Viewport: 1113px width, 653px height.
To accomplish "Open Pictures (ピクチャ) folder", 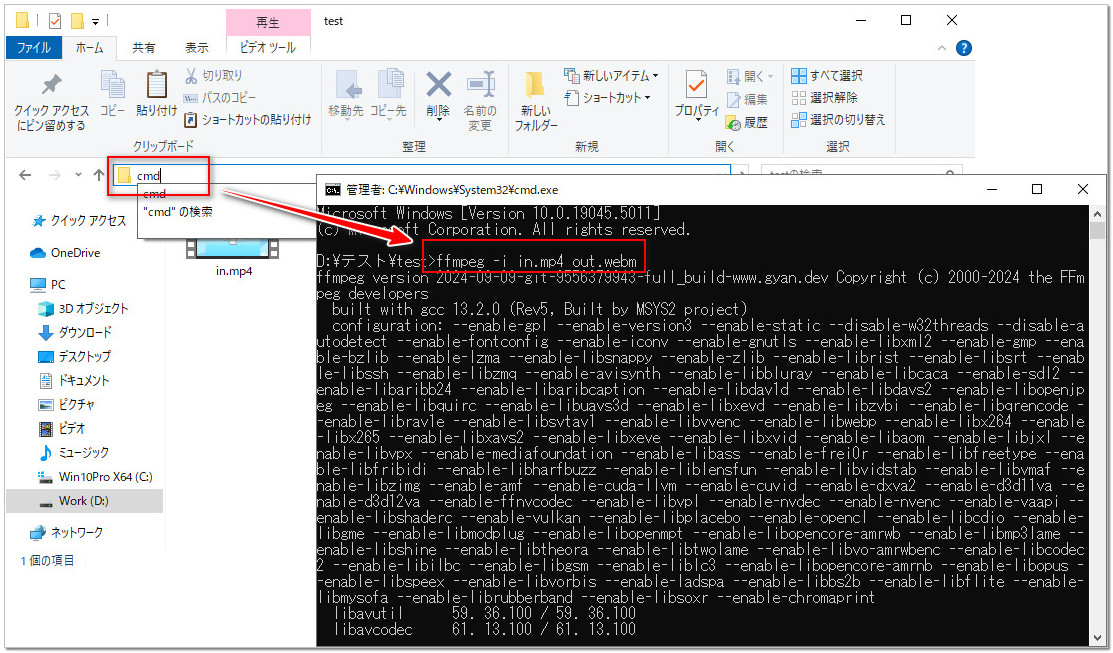I will (x=67, y=405).
